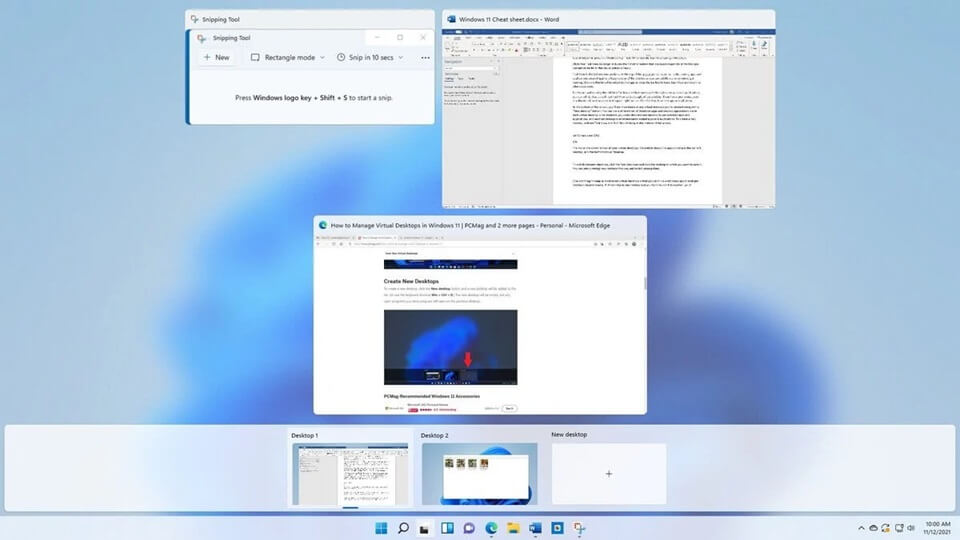This screenshot has height=540, width=960.
Task: Click the Snipping Tool title bar icon
Action: [x=195, y=19]
